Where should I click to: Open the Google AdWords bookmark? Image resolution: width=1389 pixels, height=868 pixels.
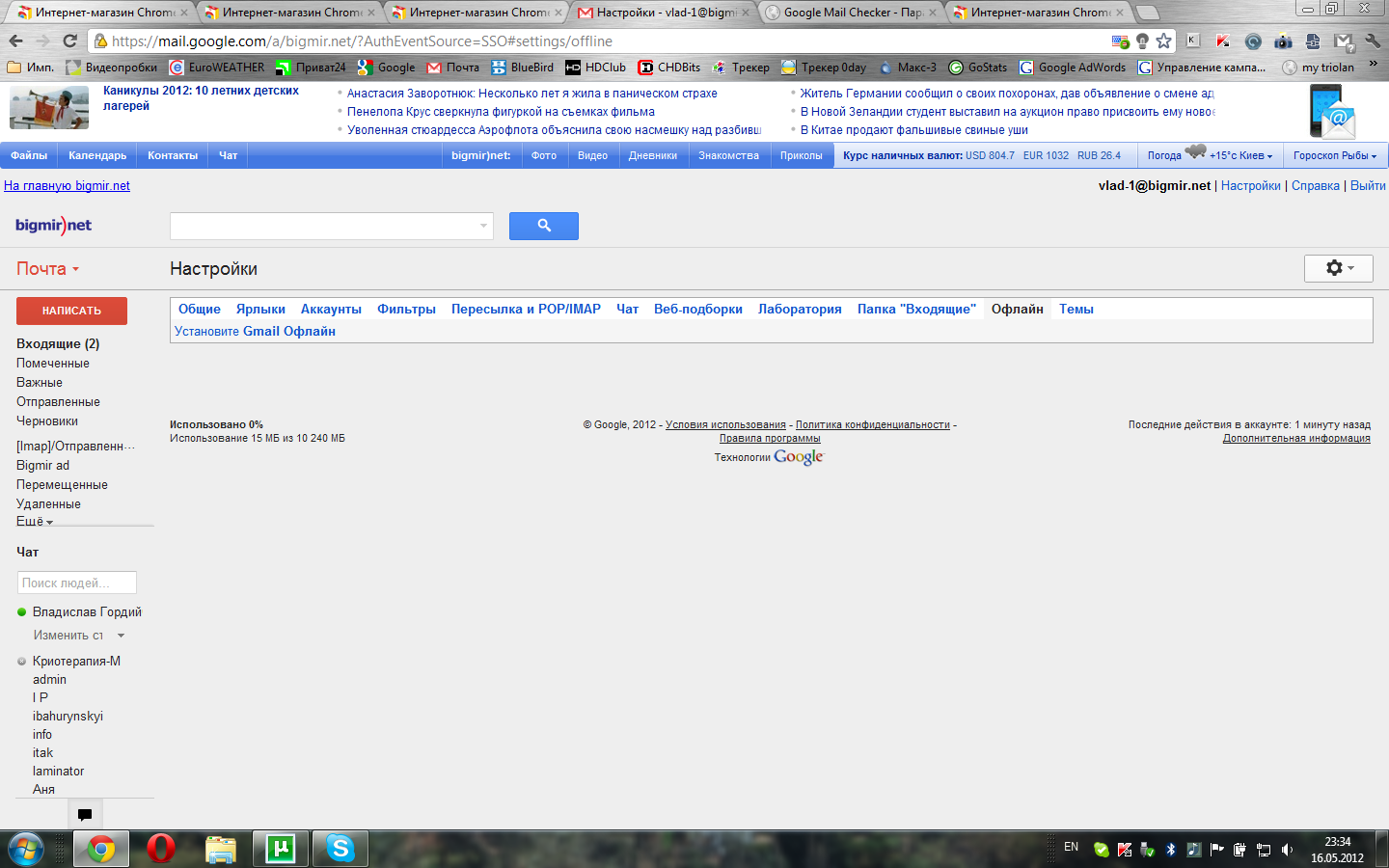1073,68
